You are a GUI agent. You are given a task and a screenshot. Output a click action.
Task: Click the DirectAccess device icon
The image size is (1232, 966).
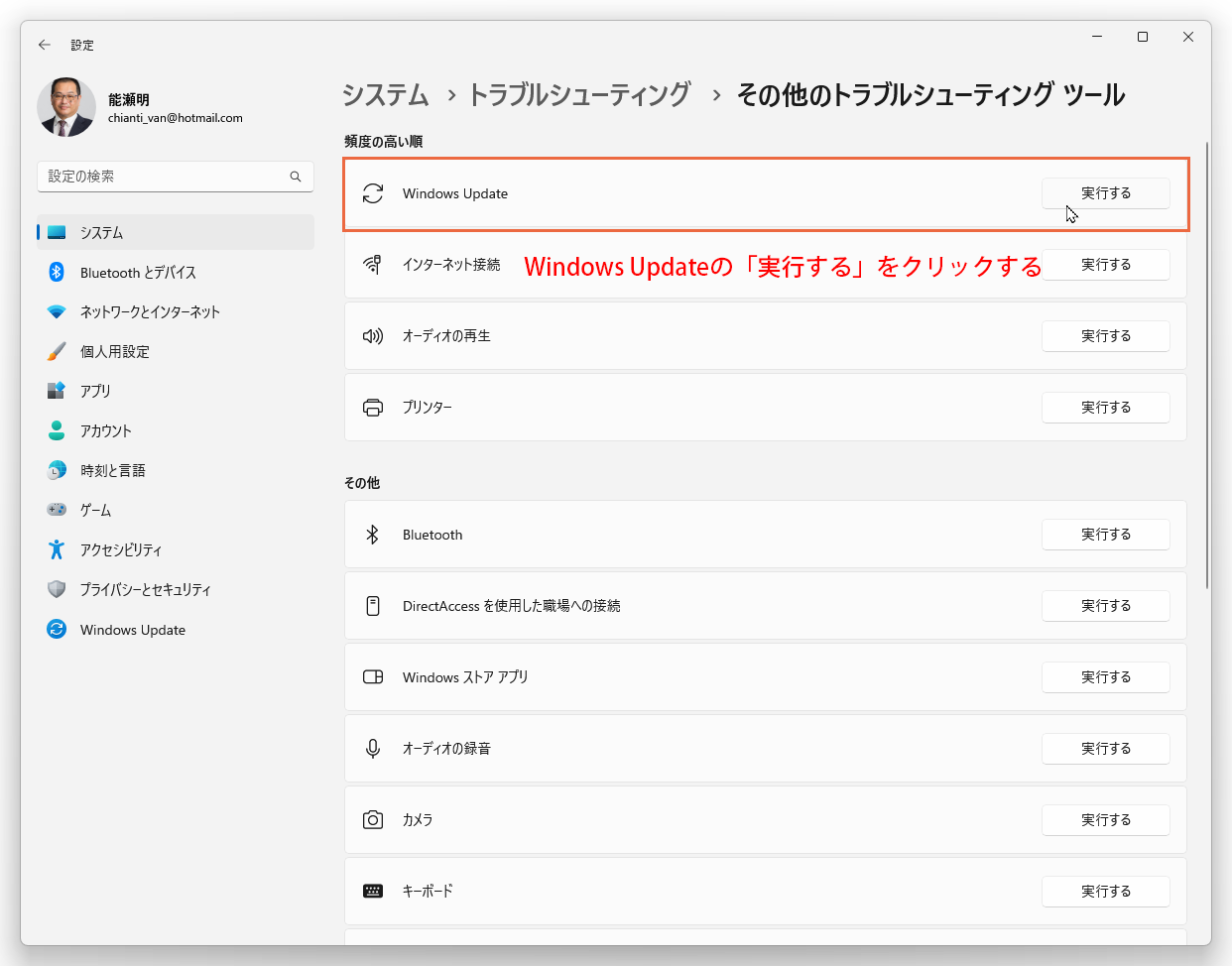click(373, 606)
